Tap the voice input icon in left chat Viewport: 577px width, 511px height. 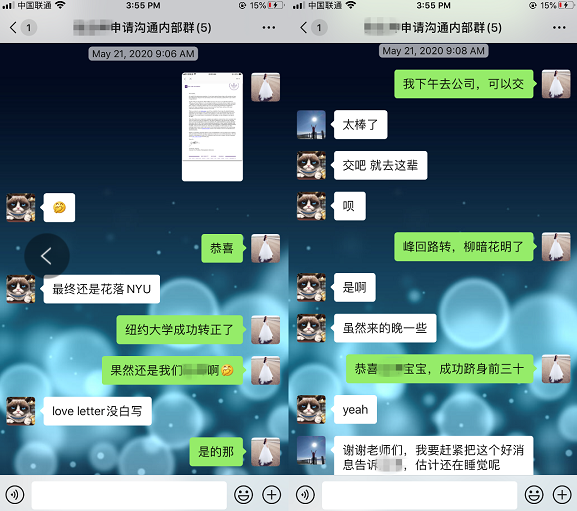[x=15, y=495]
